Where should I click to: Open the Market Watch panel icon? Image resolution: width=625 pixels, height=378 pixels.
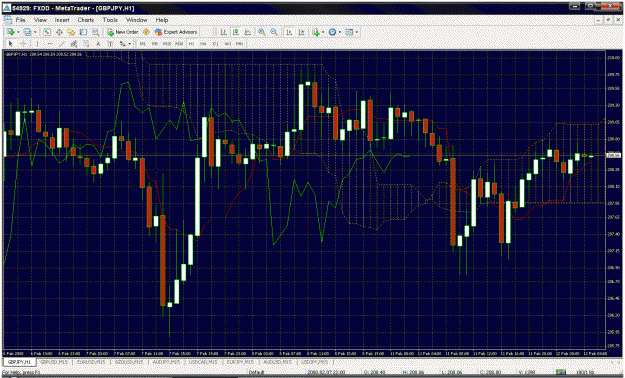pos(47,32)
